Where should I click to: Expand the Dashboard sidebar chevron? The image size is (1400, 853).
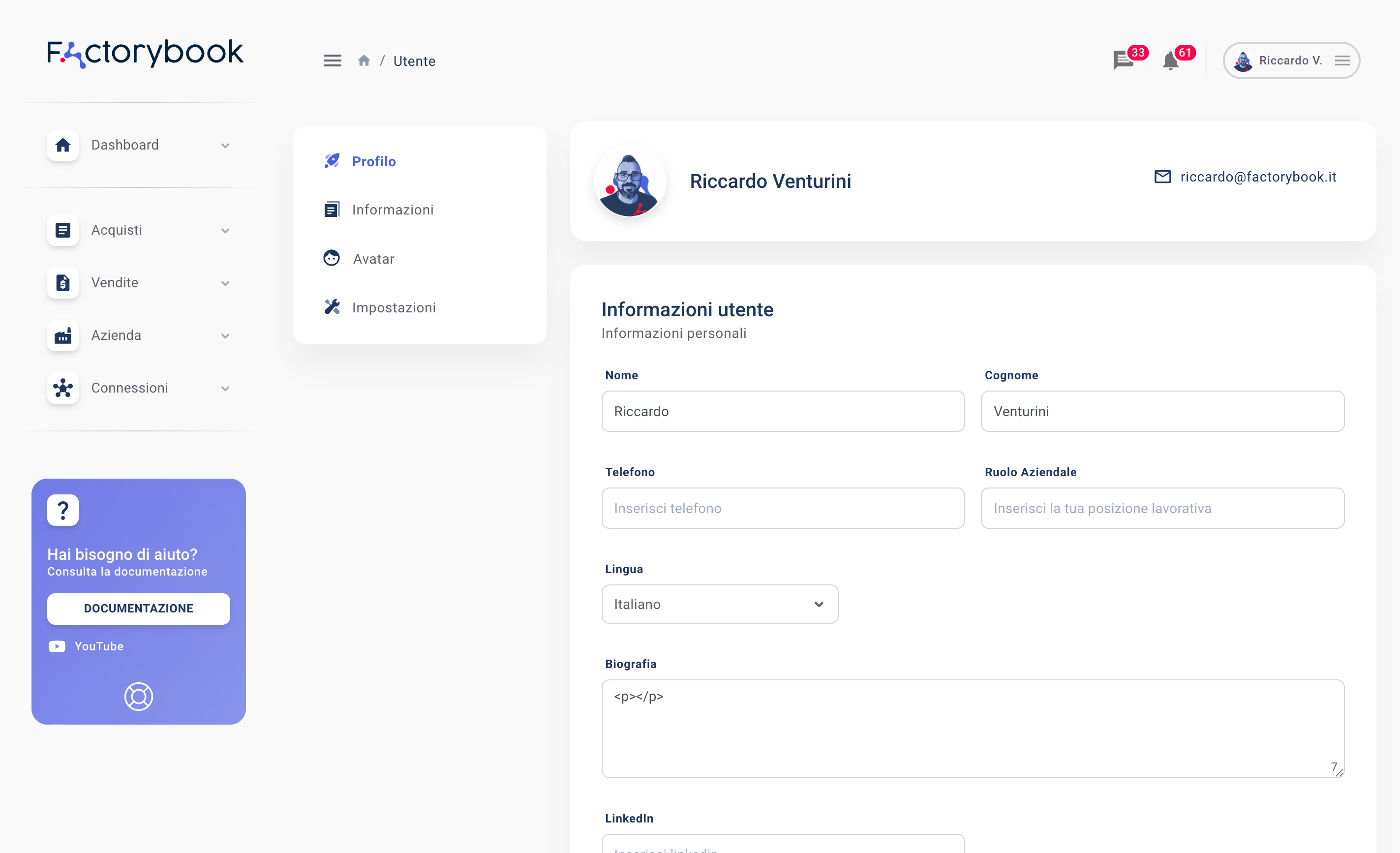[x=225, y=146]
